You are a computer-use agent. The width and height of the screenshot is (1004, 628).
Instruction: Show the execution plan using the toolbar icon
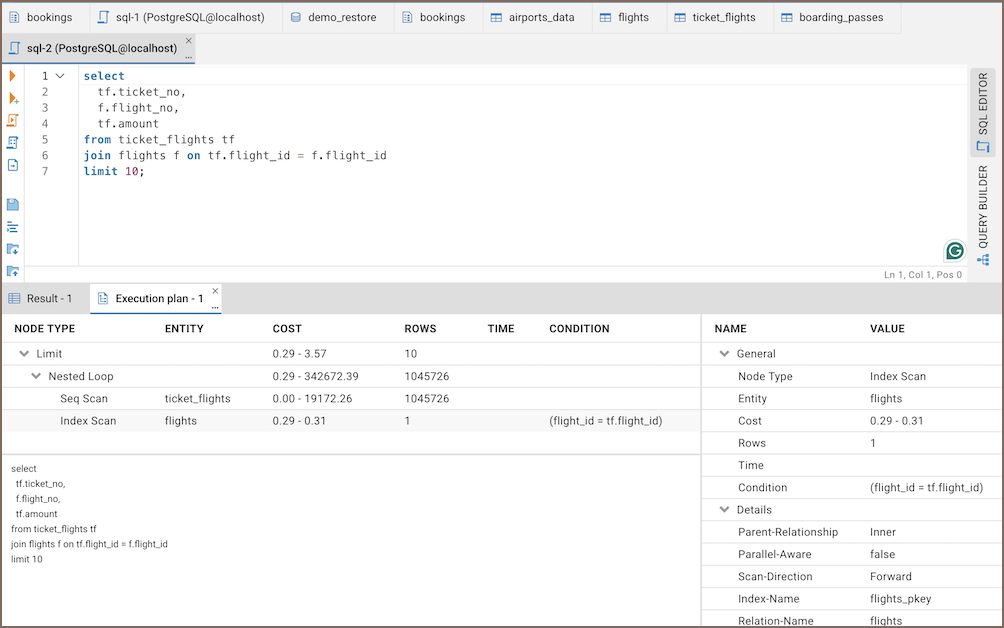tap(13, 142)
